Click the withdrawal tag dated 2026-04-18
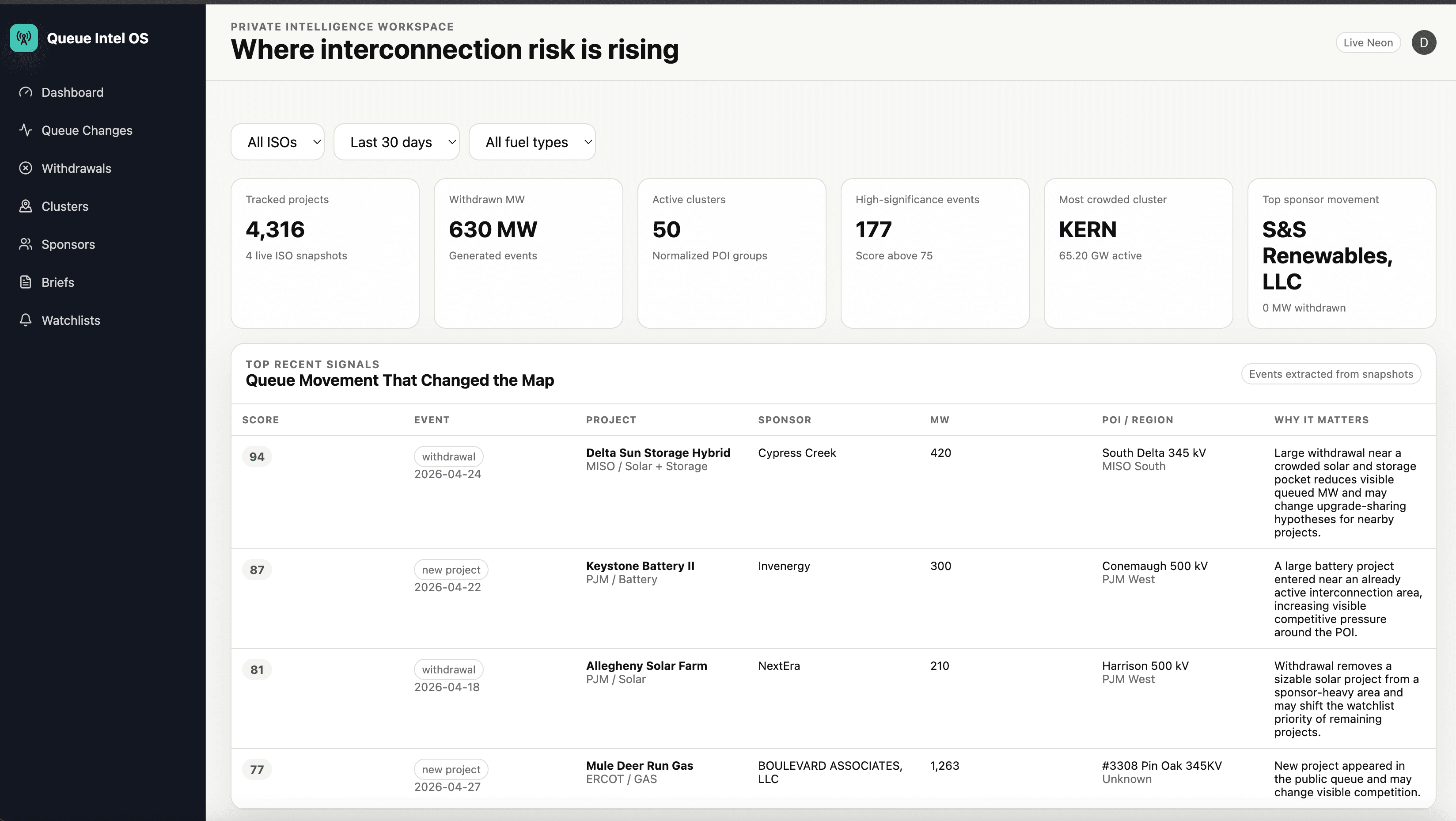Viewport: 1456px width, 821px height. coord(449,669)
